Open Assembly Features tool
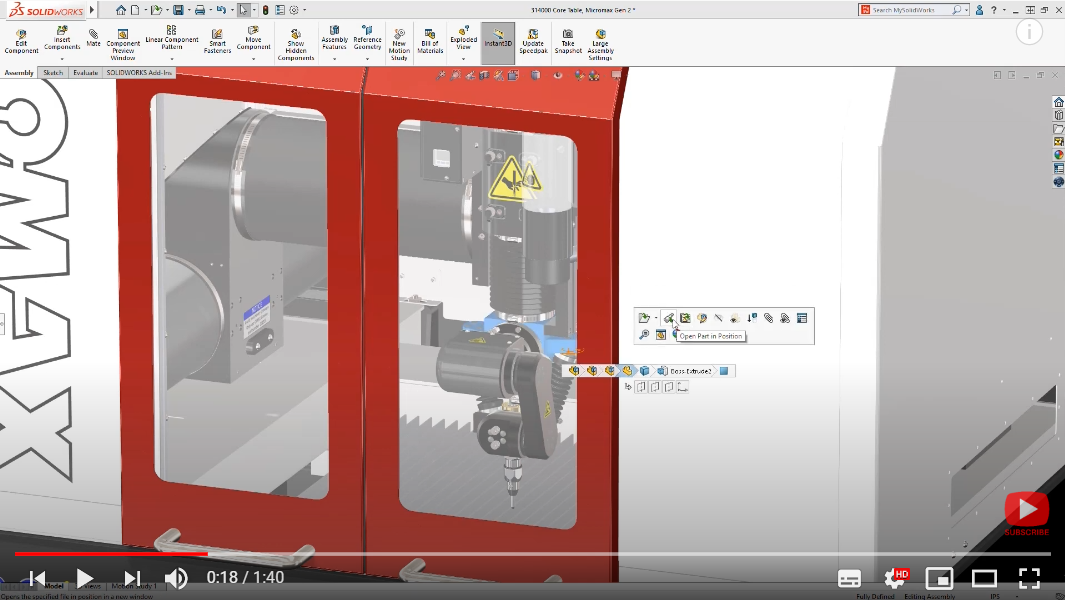Image resolution: width=1065 pixels, height=600 pixels. [334, 38]
